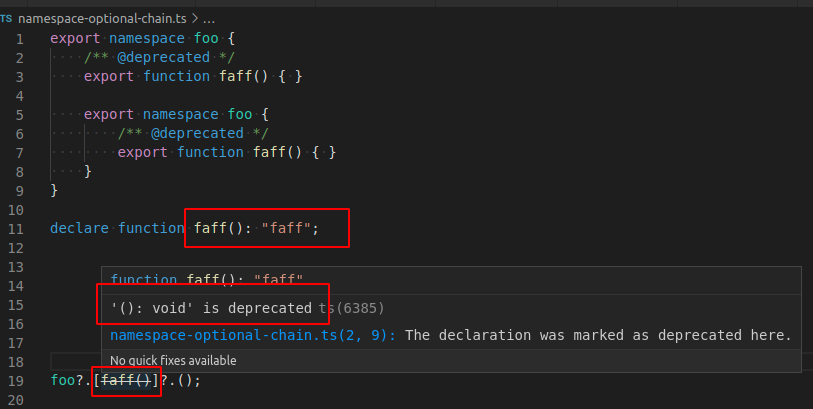Click the @deprecated tag on line 2

click(x=163, y=58)
